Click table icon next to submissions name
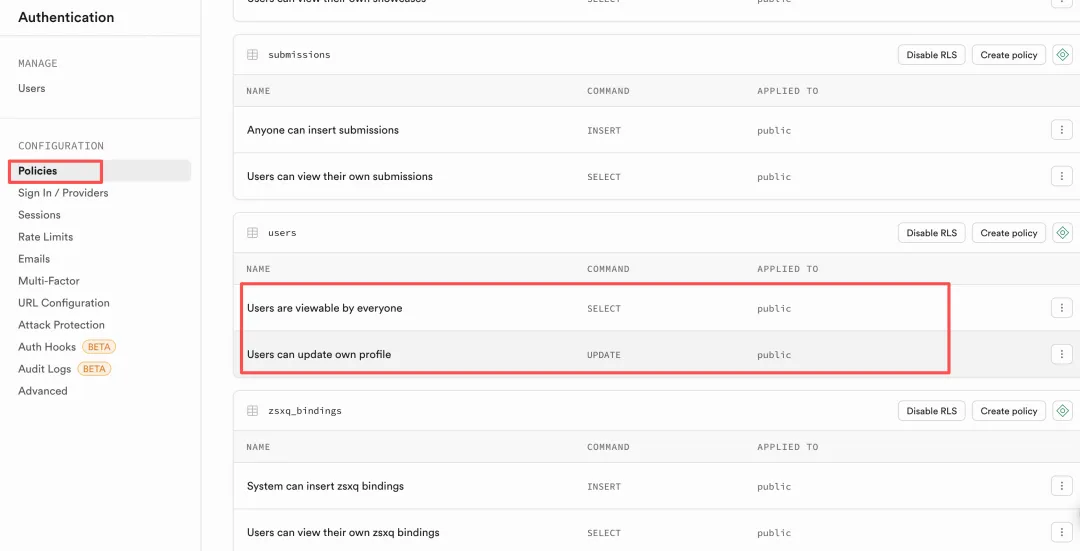The image size is (1080, 551). click(x=253, y=55)
